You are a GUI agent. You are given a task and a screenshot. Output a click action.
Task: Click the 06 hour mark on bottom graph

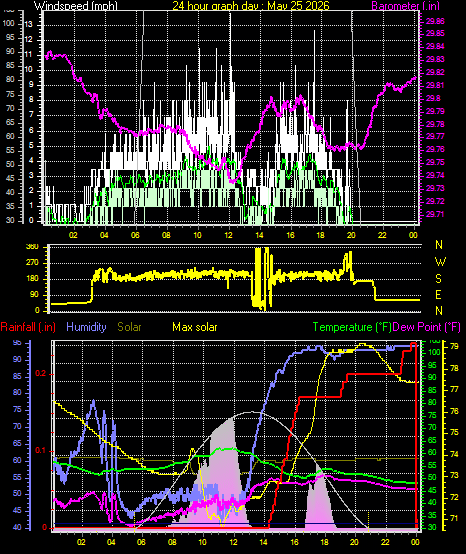click(142, 542)
